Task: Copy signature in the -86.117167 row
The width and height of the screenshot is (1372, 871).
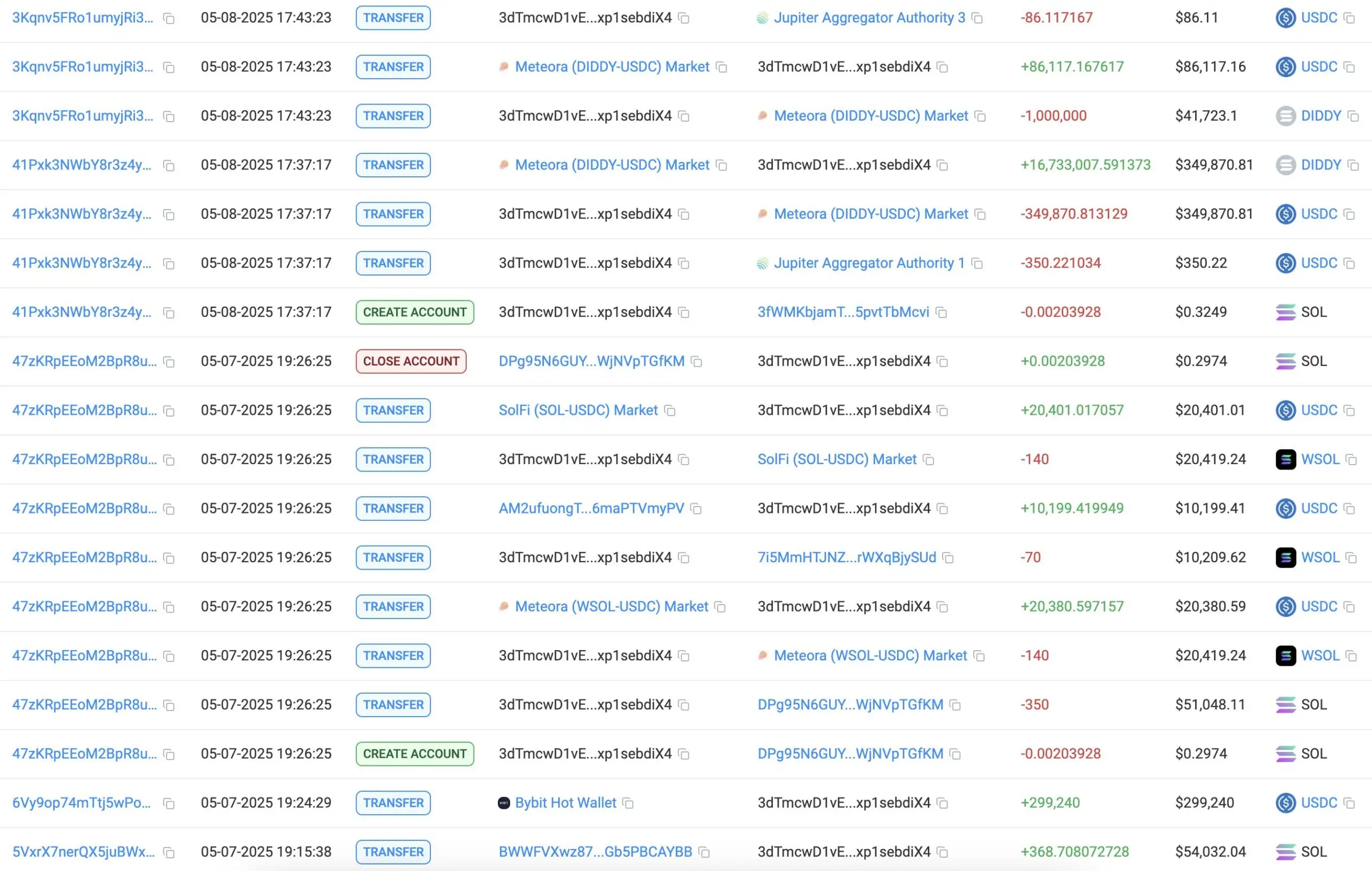Action: pos(169,18)
